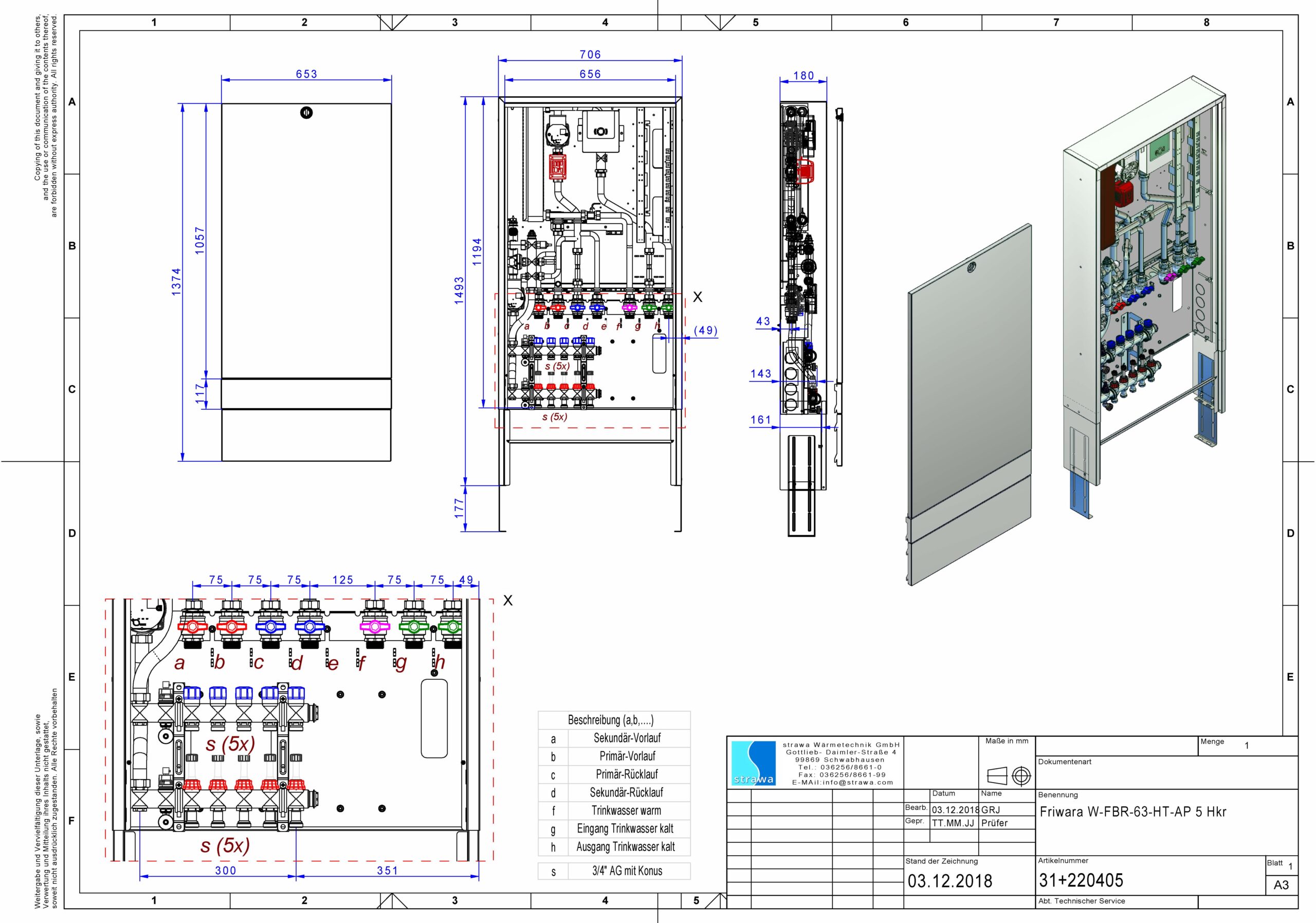Click the A3 sheet size box
The width and height of the screenshot is (1316, 923).
pos(1281,886)
